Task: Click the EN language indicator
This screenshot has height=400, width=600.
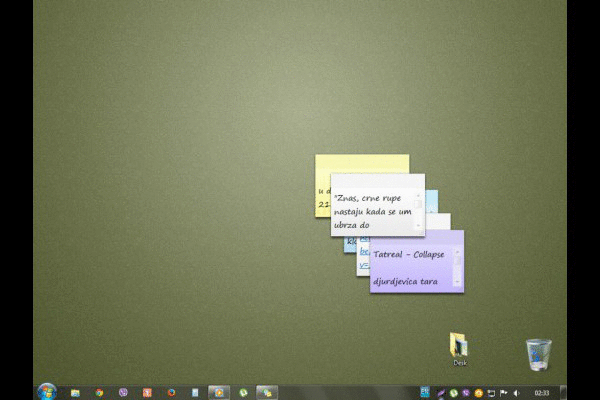Action: coord(424,391)
